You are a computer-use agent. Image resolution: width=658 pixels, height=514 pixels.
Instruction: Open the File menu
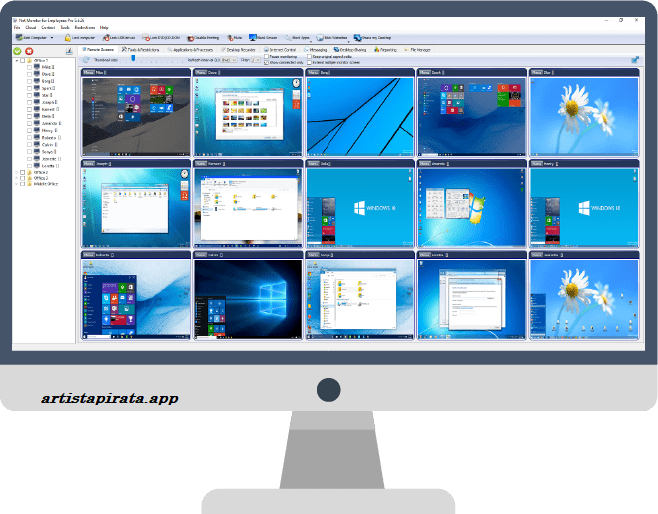click(x=17, y=27)
